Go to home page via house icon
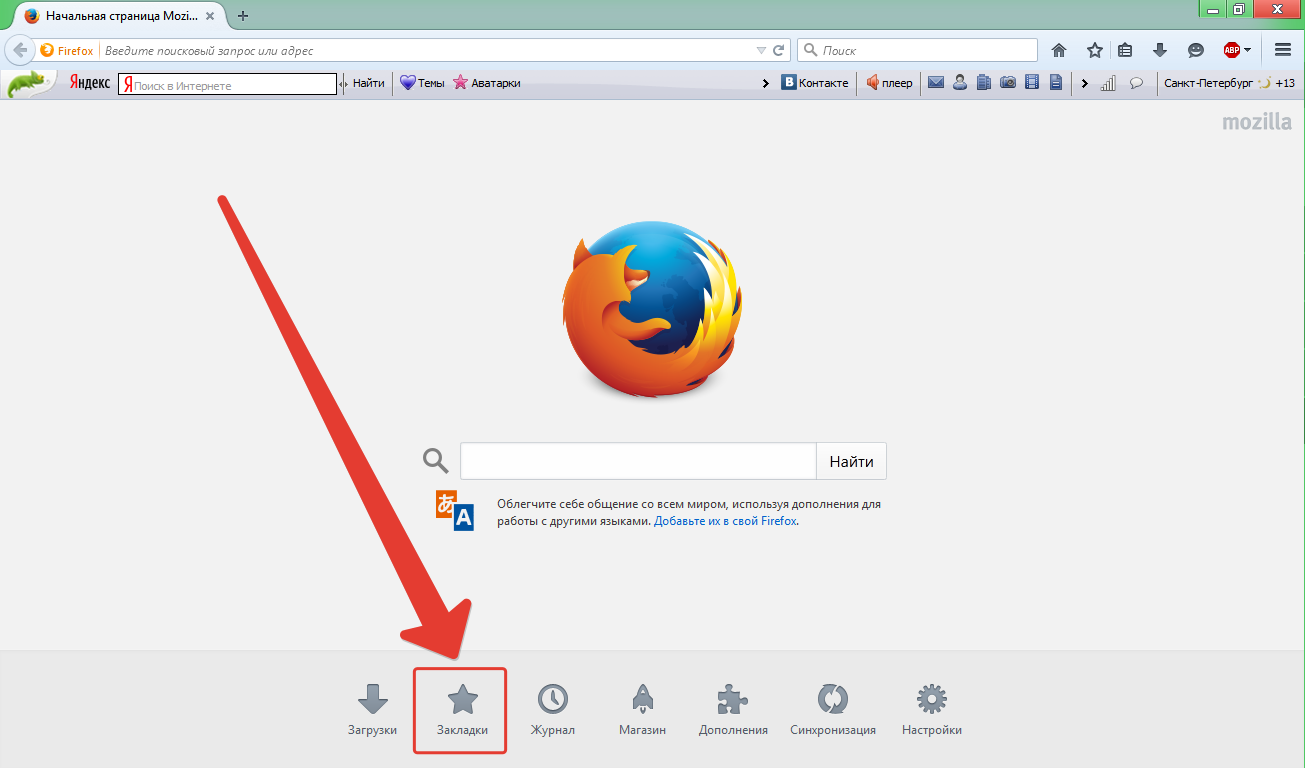Image resolution: width=1305 pixels, height=768 pixels. coord(1059,50)
